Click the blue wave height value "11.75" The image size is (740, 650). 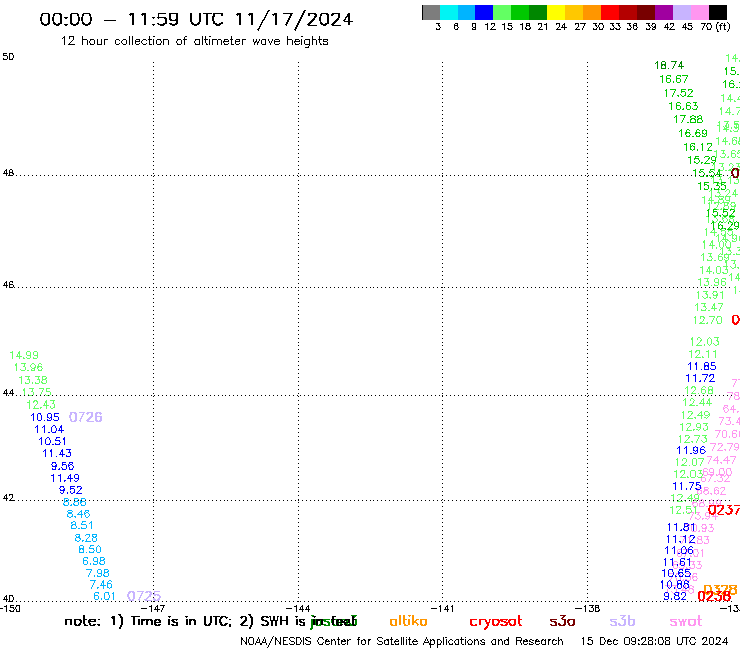[687, 487]
